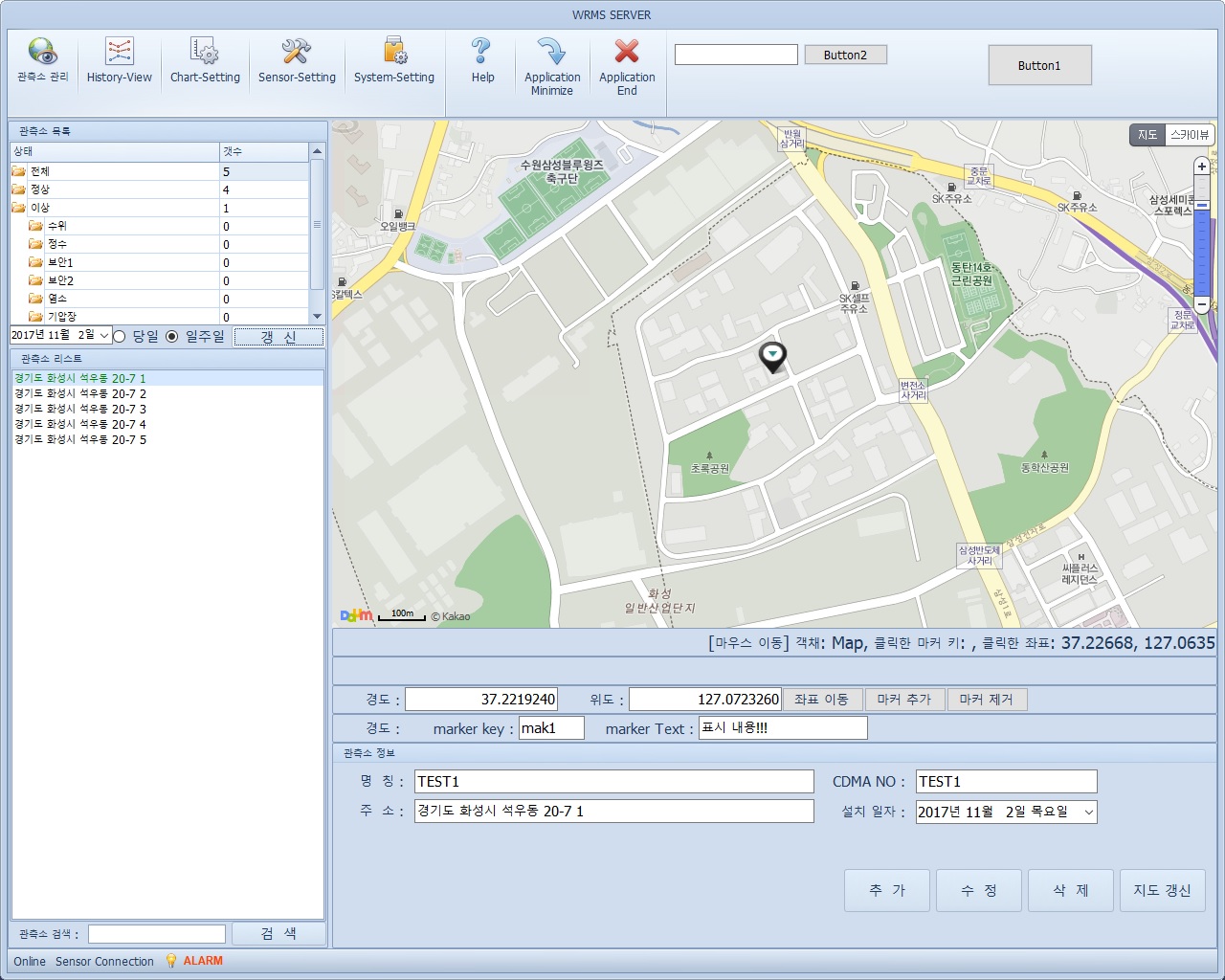Open the Sensor-Setting tools icon
Viewport: 1225px width, 980px height.
pyautogui.click(x=297, y=59)
